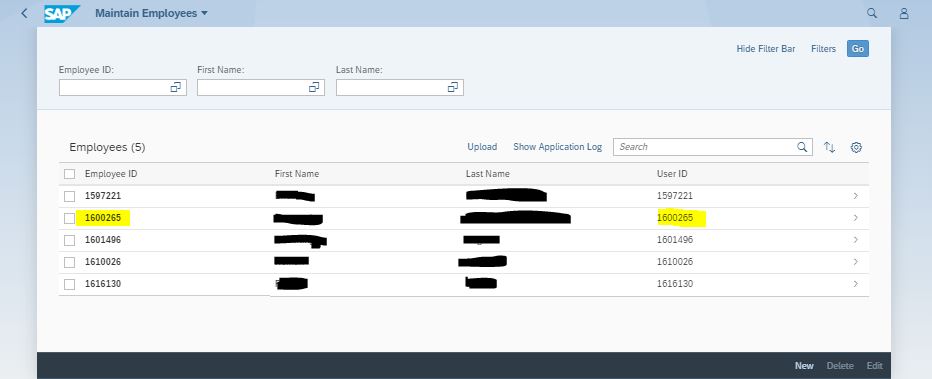Click Employee ID cell 1601496
932x379 pixels.
(103, 240)
